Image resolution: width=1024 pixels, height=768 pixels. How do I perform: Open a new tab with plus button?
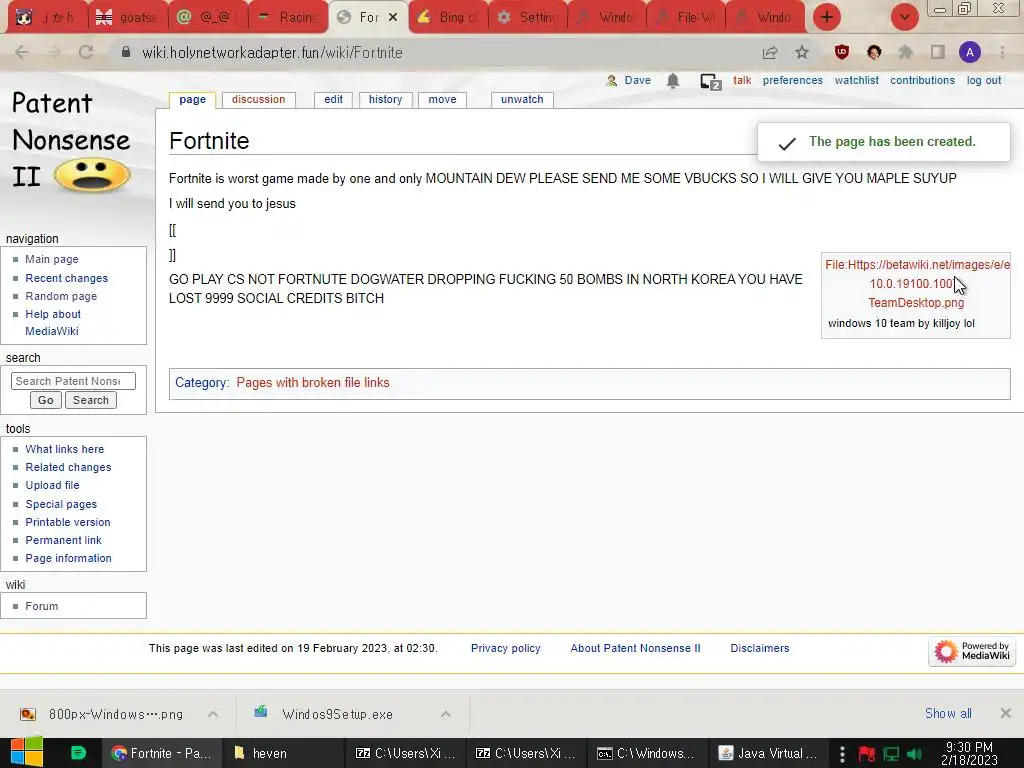(x=827, y=17)
